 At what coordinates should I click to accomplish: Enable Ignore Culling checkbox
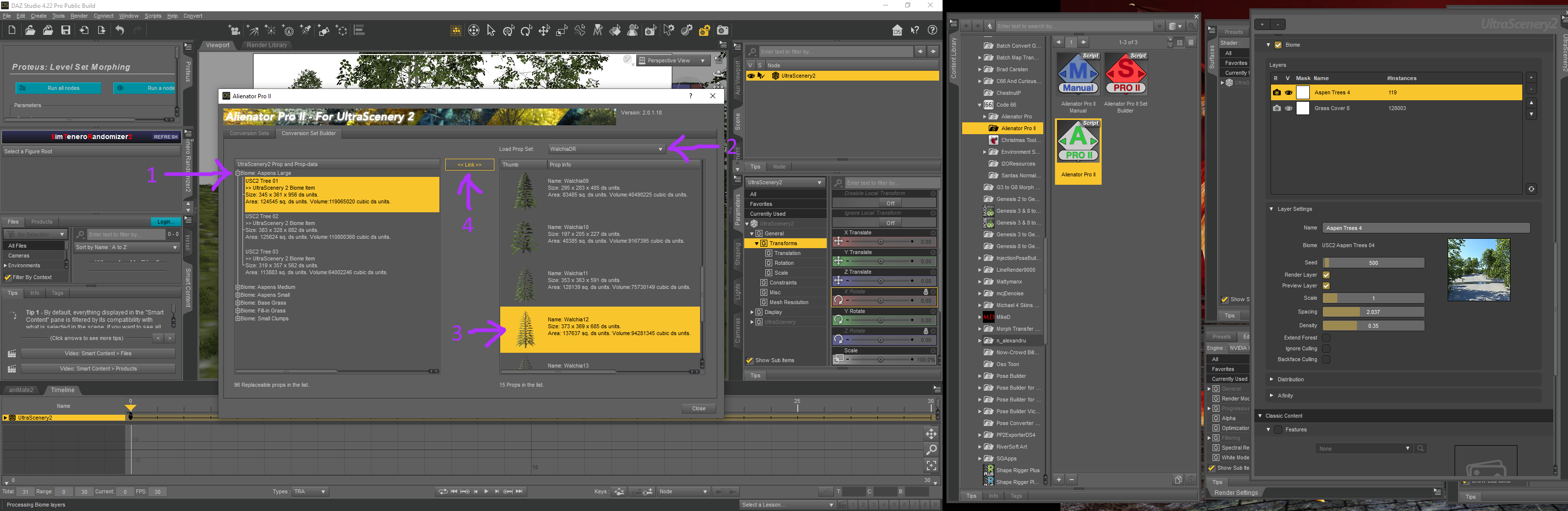pyautogui.click(x=1326, y=349)
